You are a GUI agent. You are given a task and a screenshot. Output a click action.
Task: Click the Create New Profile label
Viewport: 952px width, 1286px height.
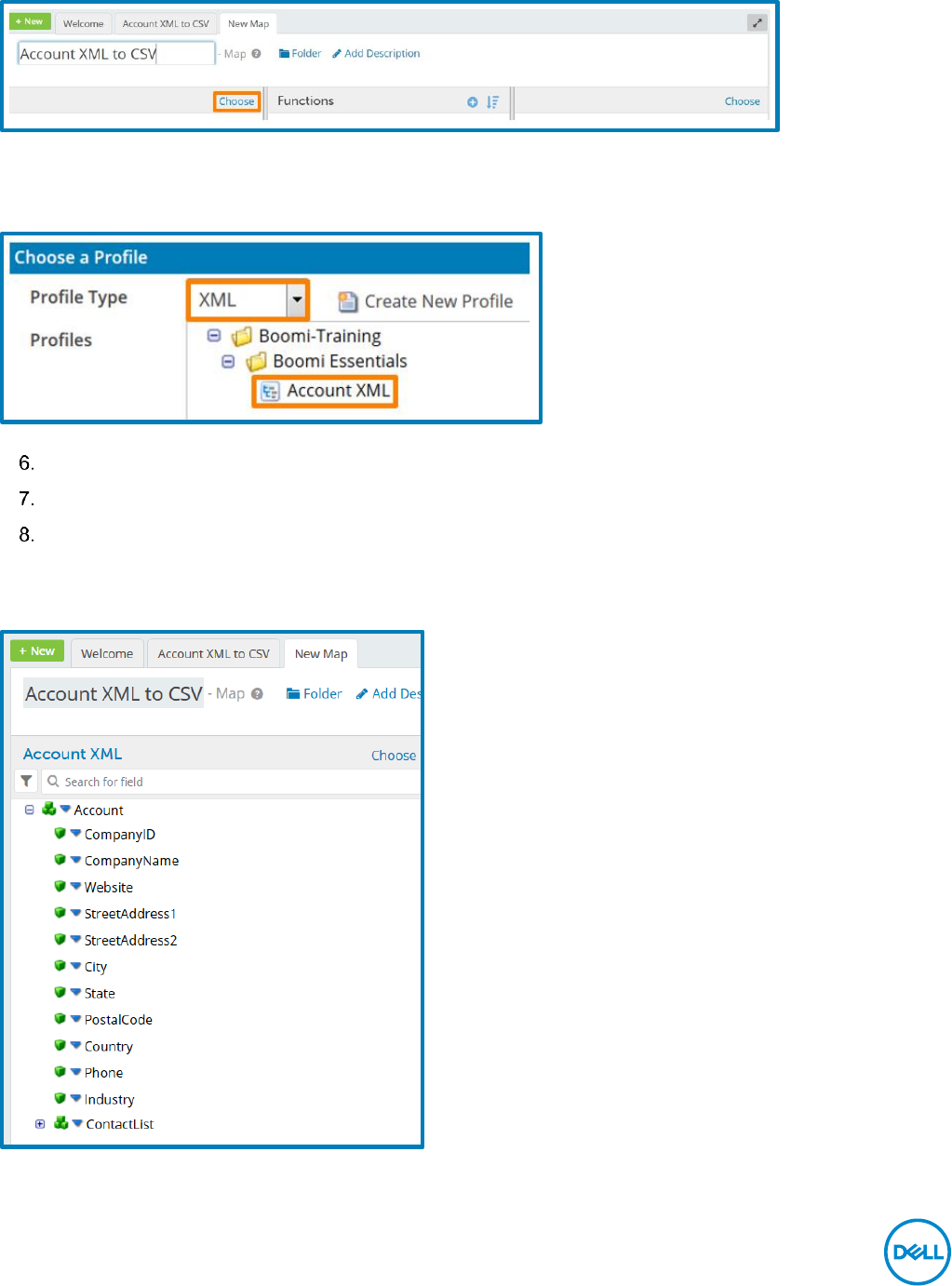tap(438, 301)
